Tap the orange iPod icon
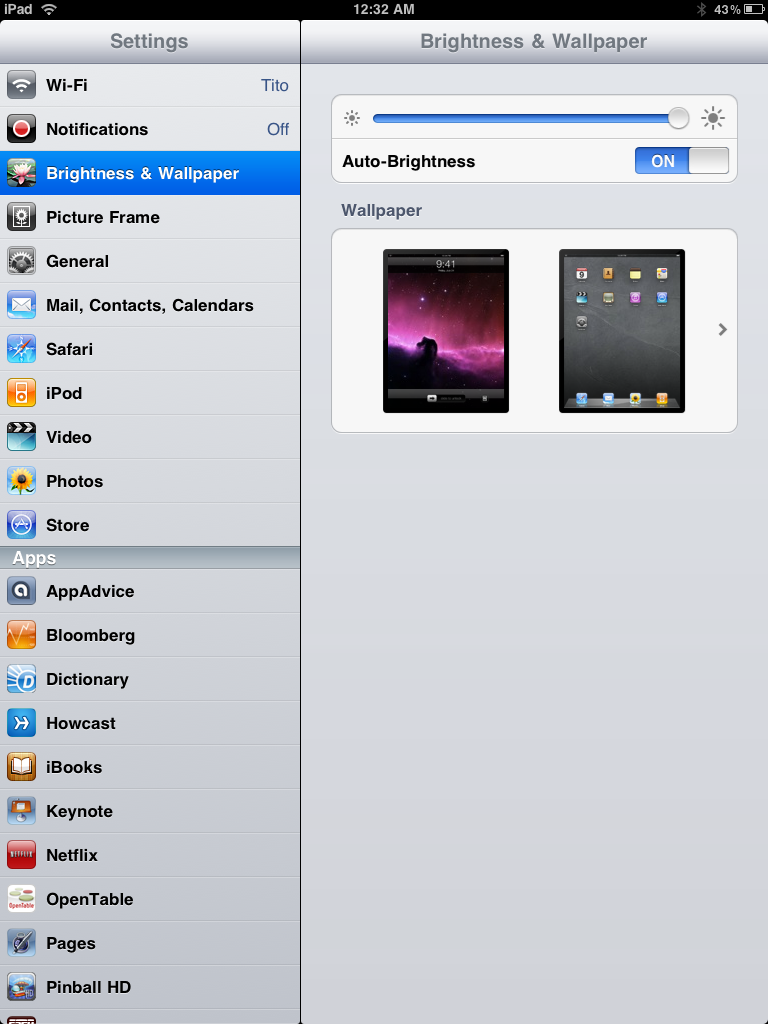The image size is (768, 1024). (x=22, y=393)
